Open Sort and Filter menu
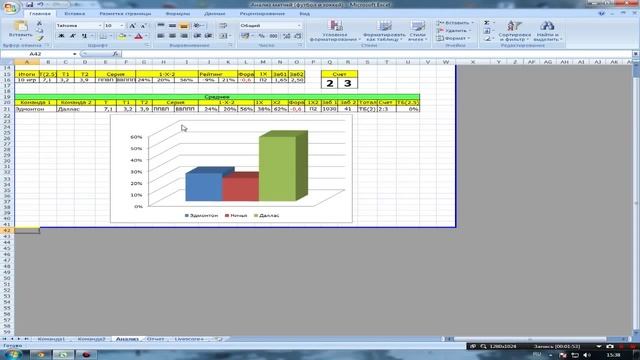Image resolution: width=640 pixels, height=360 pixels. coord(514,31)
